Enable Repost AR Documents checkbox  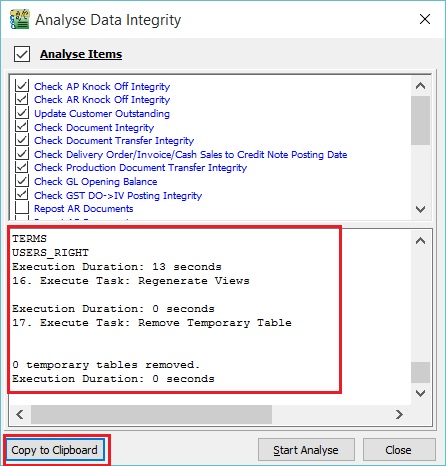tap(22, 208)
